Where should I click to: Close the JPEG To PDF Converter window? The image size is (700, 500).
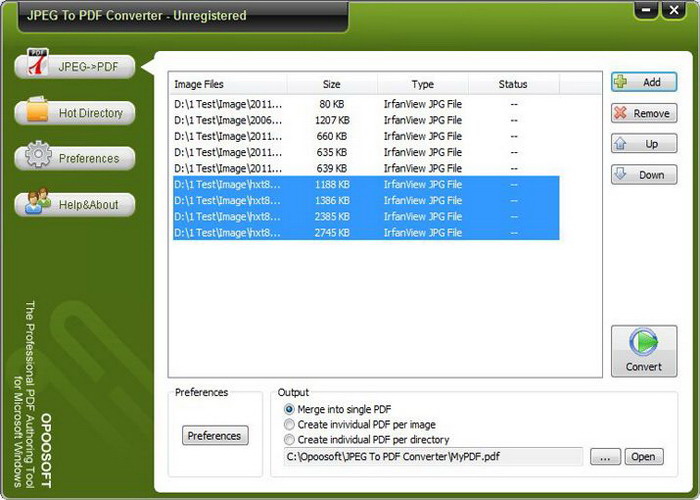point(674,10)
